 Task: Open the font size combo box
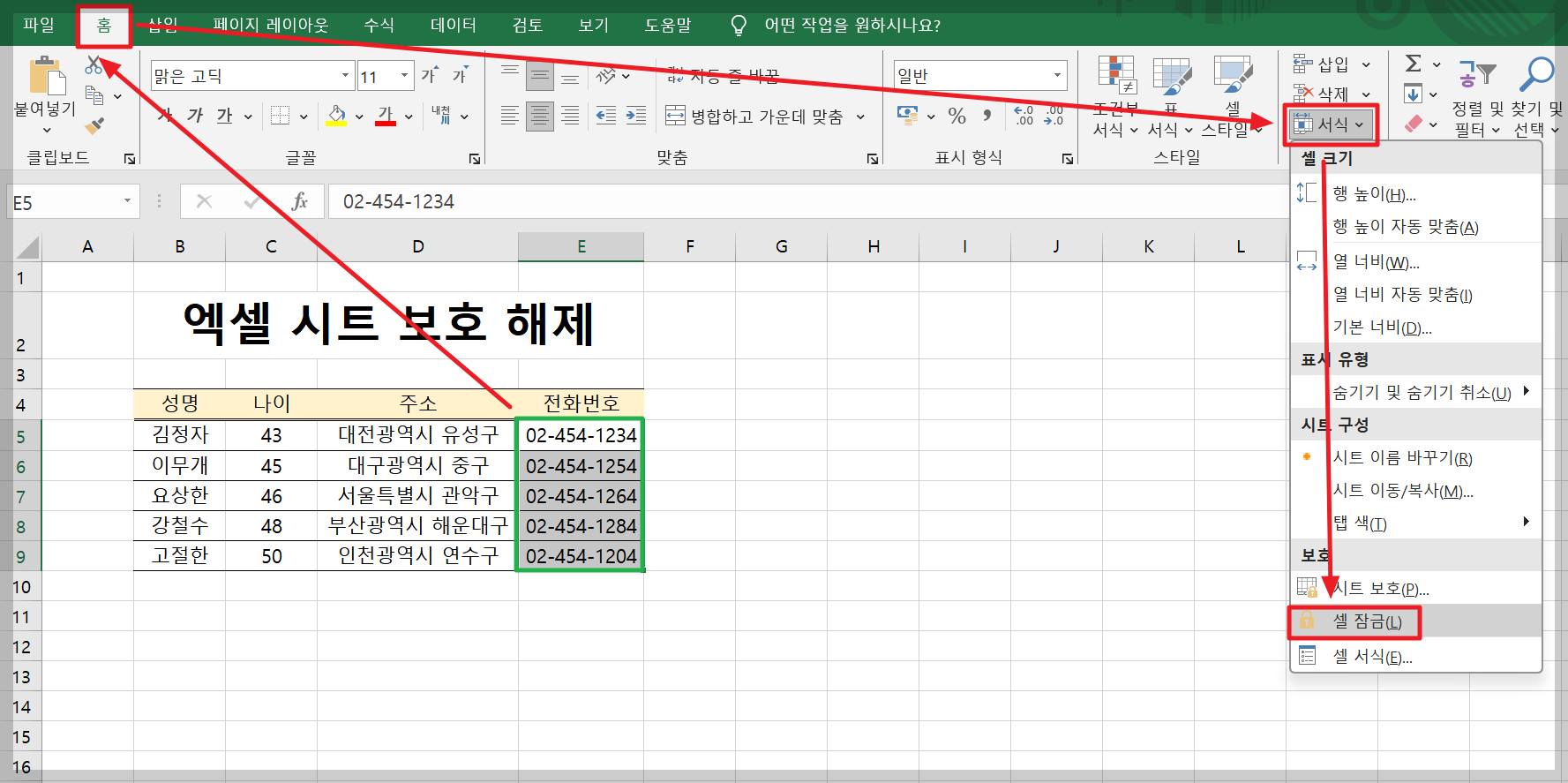coord(385,76)
